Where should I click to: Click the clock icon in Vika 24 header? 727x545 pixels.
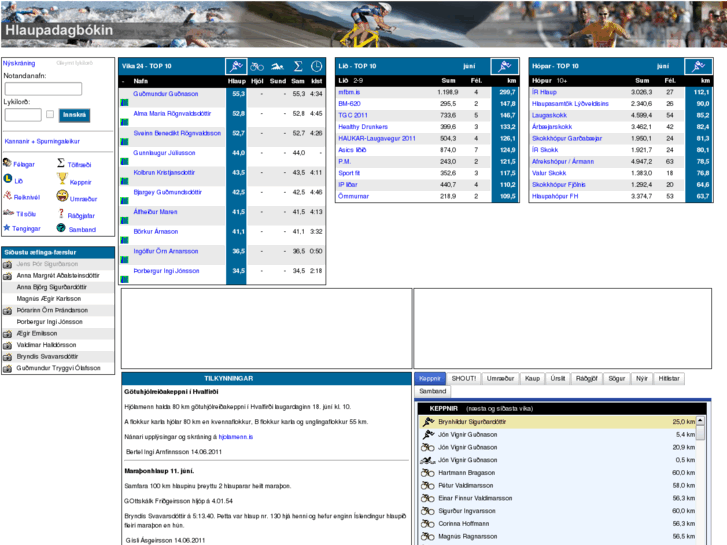316,66
